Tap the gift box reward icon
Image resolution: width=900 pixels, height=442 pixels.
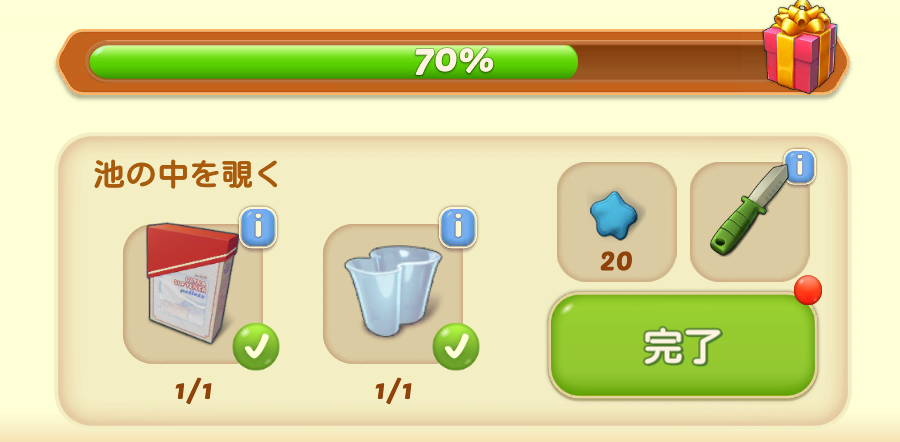[x=800, y=48]
